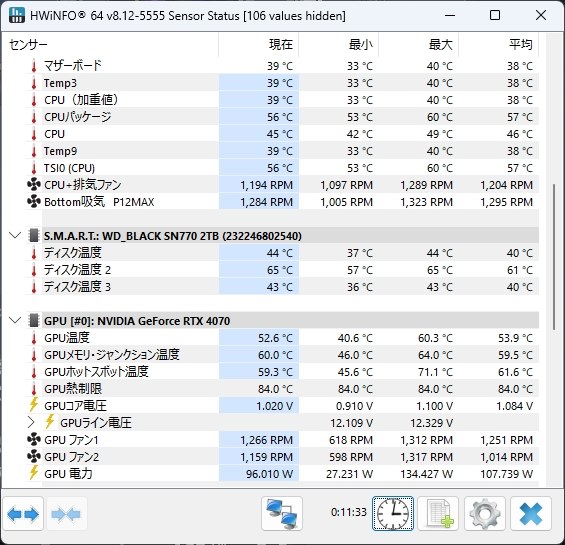The image size is (565, 545).
Task: Click the thermometer icon beside GPU温度
Action: (x=34, y=338)
